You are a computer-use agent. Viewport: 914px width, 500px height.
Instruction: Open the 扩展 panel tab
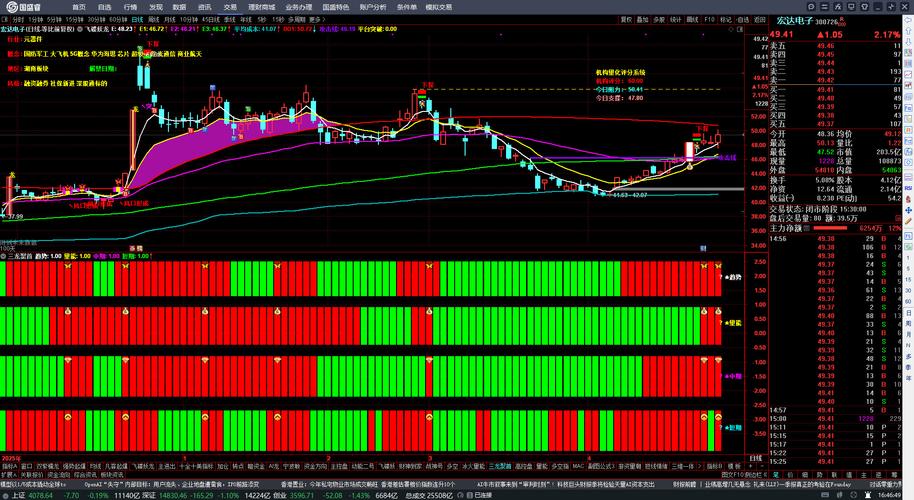point(8,475)
